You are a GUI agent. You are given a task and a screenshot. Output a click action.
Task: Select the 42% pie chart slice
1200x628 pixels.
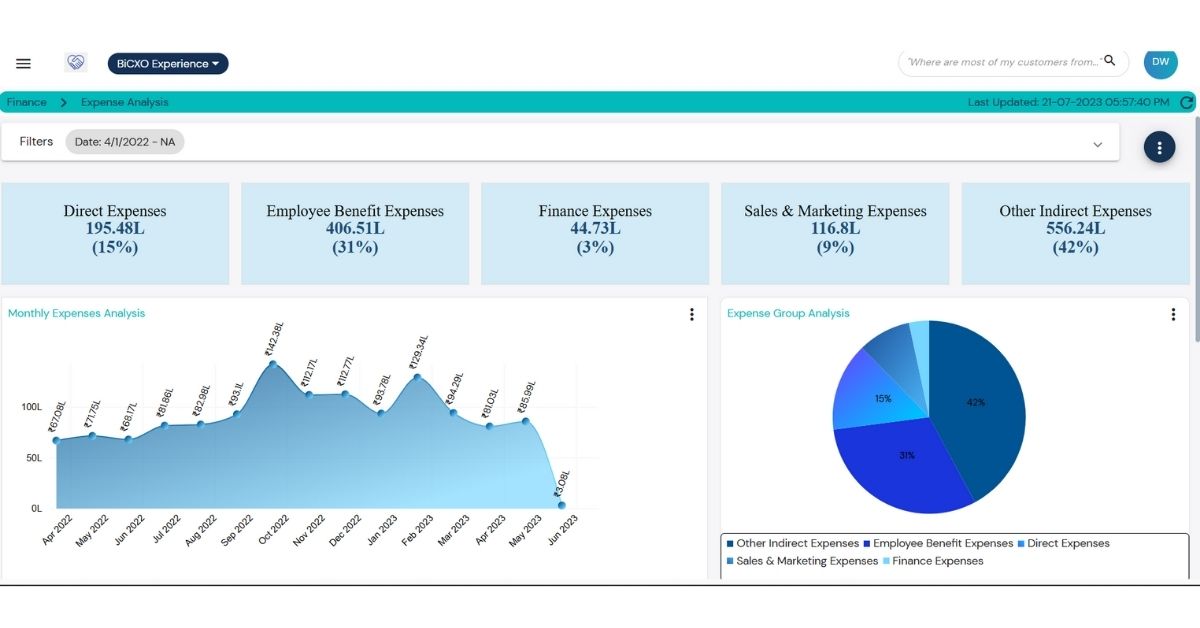975,400
